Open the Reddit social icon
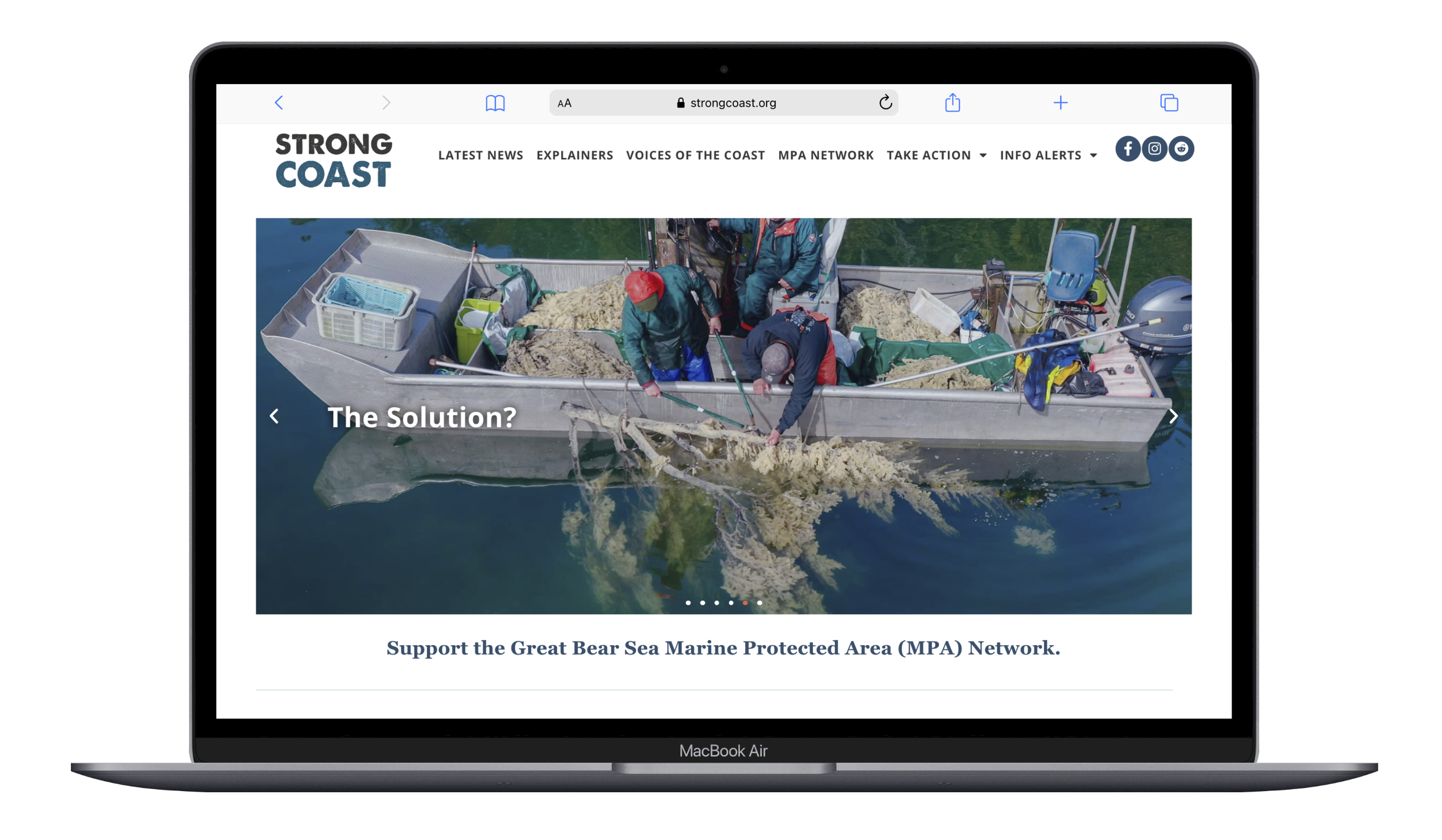Image resolution: width=1442 pixels, height=840 pixels. 1181,149
